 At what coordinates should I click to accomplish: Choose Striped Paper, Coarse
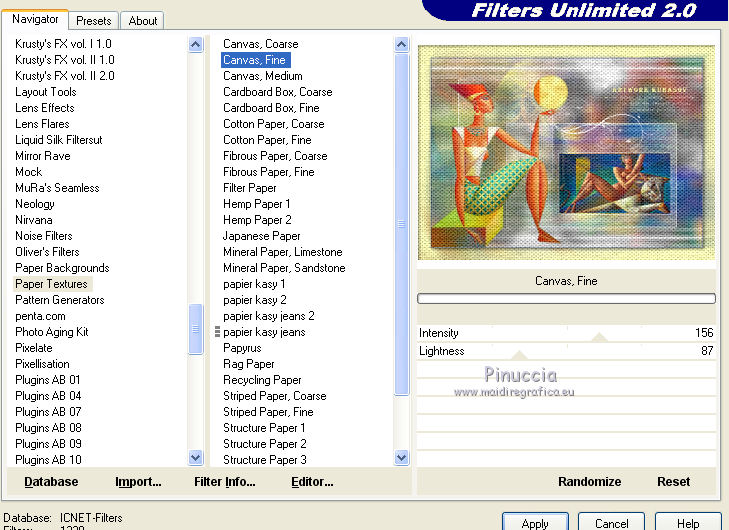click(274, 396)
